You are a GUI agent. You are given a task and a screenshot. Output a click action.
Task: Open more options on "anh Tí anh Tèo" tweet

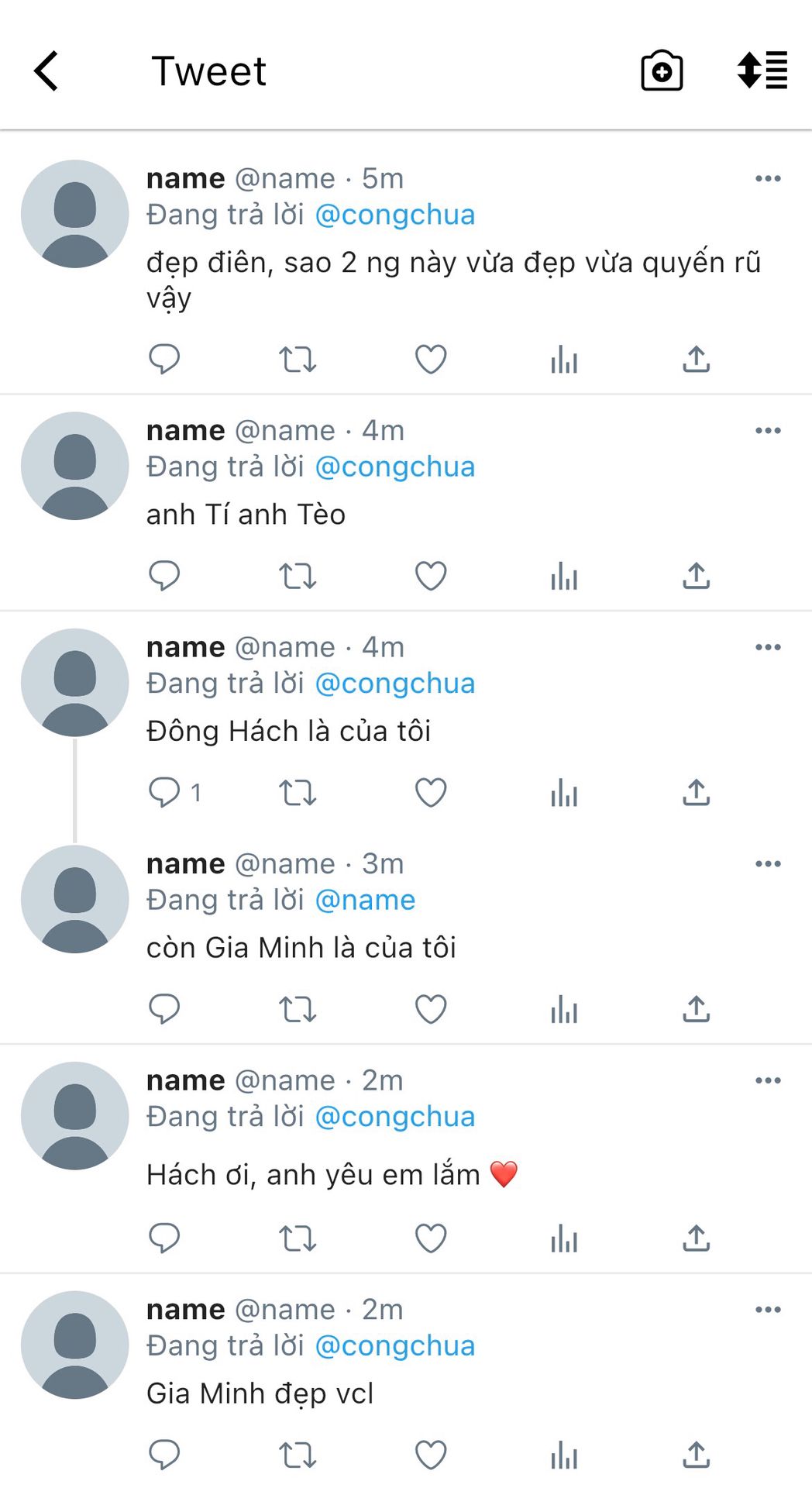pyautogui.click(x=768, y=431)
